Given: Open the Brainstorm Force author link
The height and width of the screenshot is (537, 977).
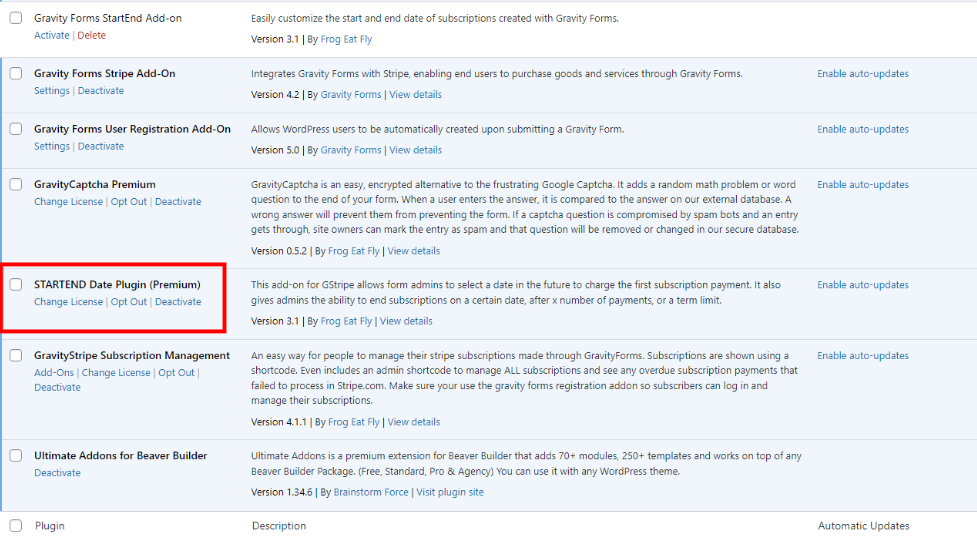Looking at the screenshot, I should point(371,492).
